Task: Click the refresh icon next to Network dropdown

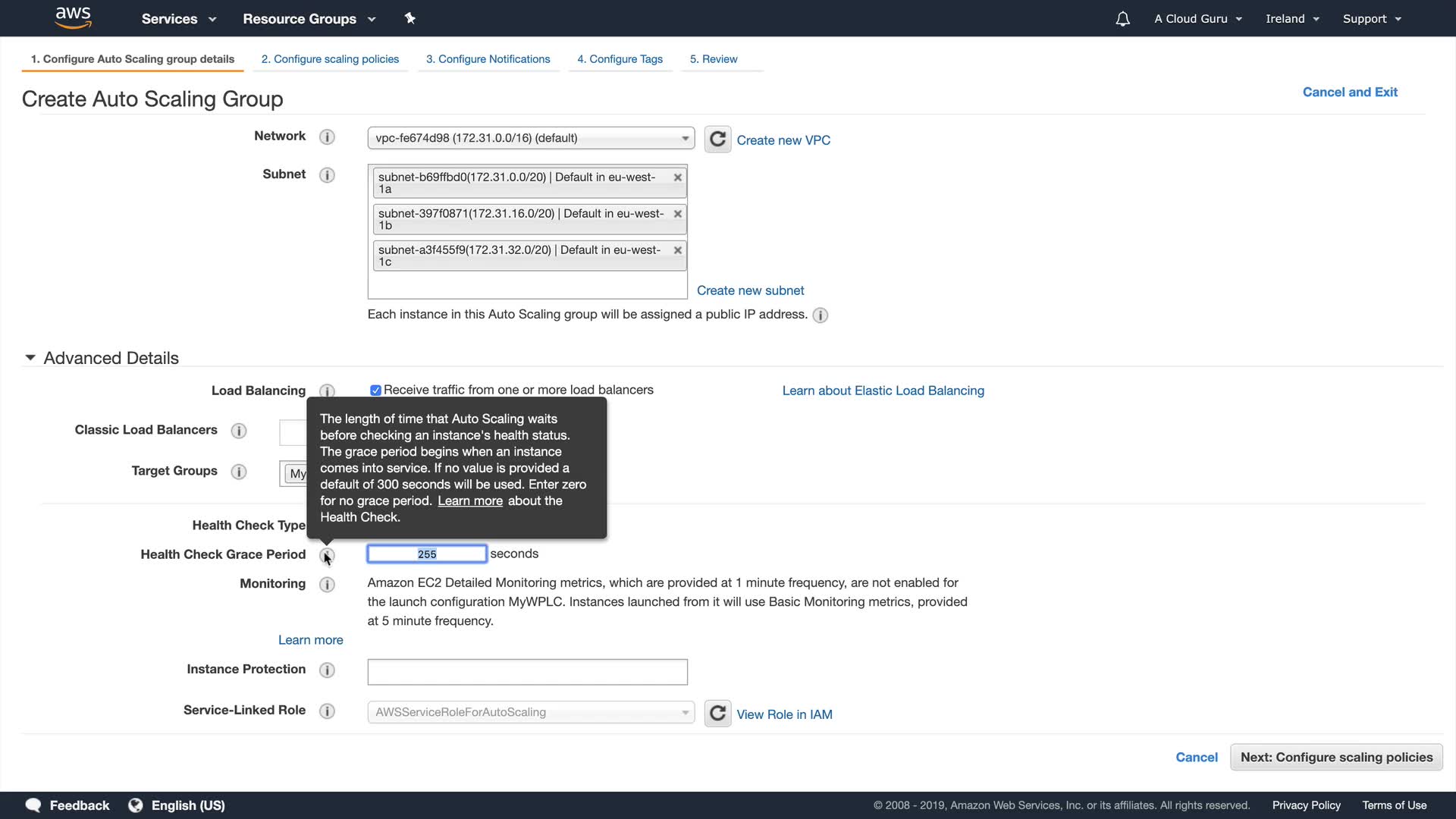Action: click(x=717, y=140)
